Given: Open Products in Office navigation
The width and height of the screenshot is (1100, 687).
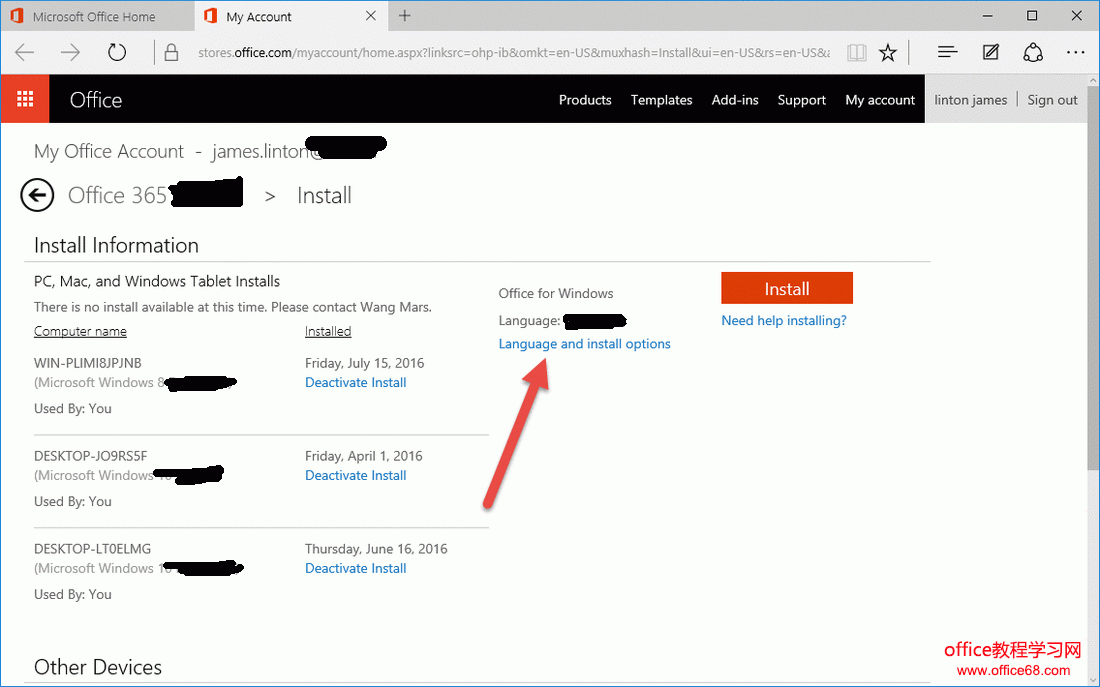Looking at the screenshot, I should (x=585, y=100).
